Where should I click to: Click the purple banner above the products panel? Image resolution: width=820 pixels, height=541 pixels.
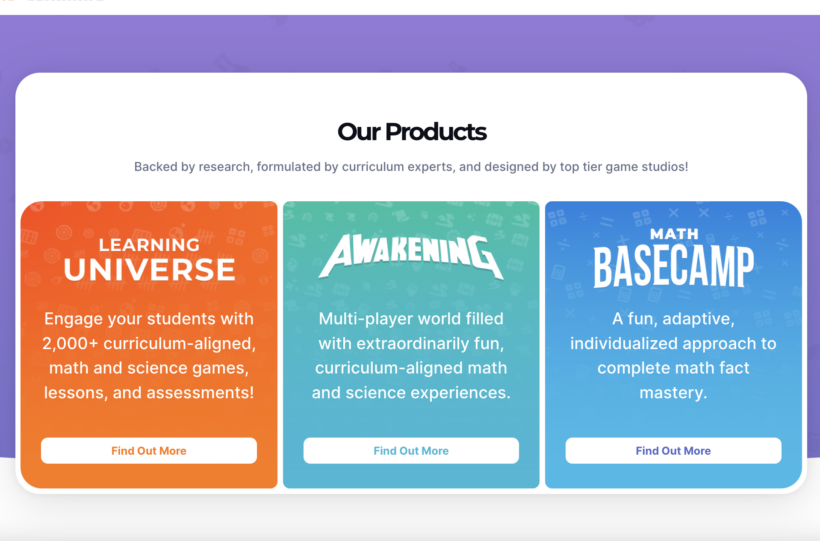(411, 45)
